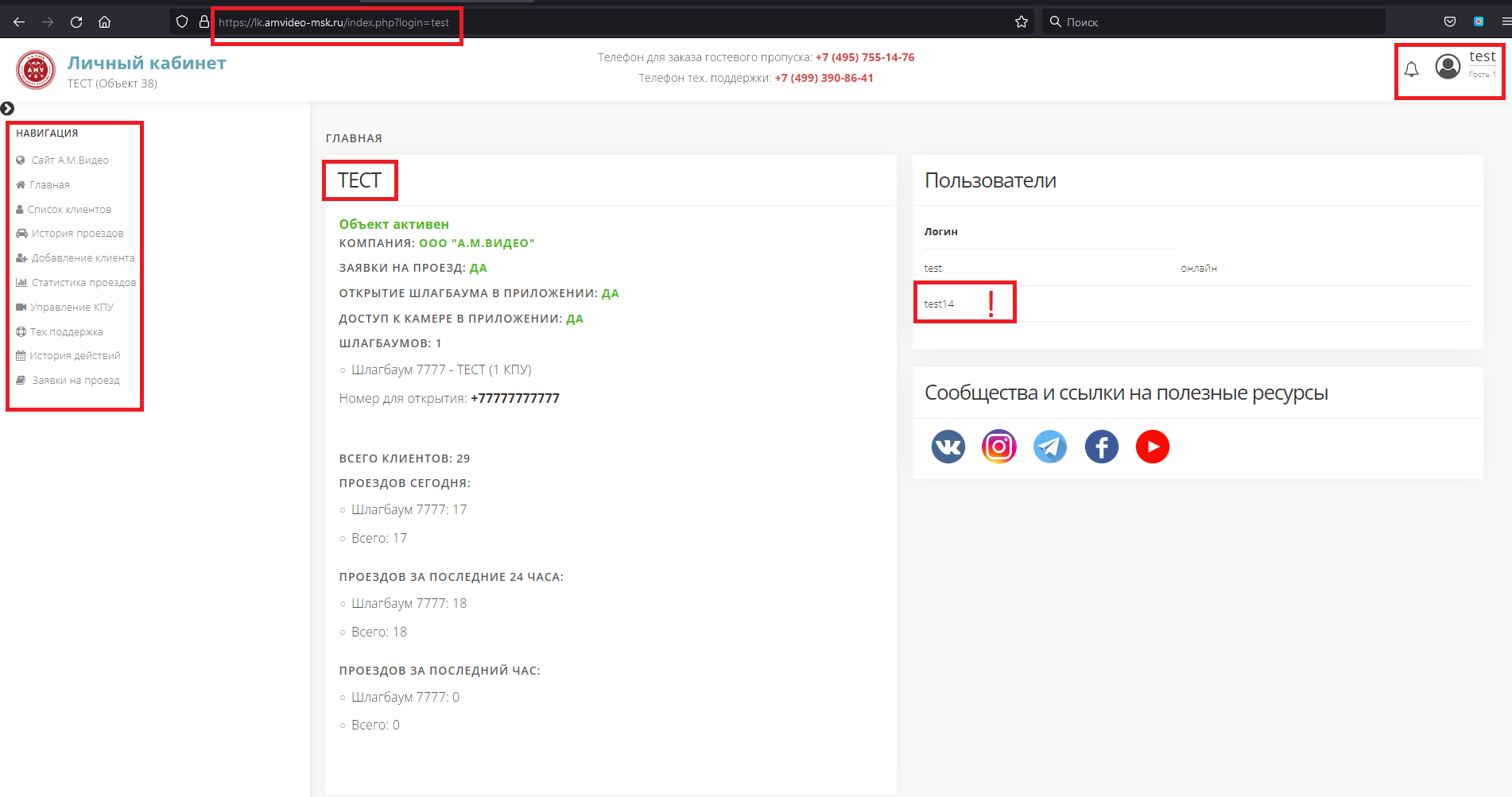The image size is (1512, 797).
Task: Reload the page with refresh icon
Action: (x=76, y=22)
